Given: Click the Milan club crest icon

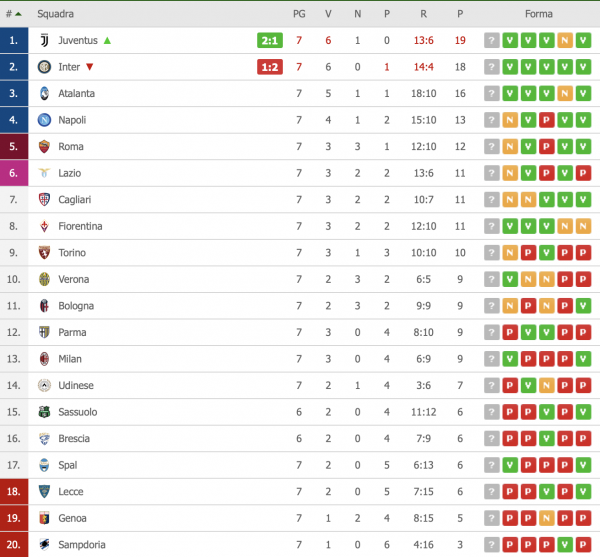Looking at the screenshot, I should tap(44, 359).
